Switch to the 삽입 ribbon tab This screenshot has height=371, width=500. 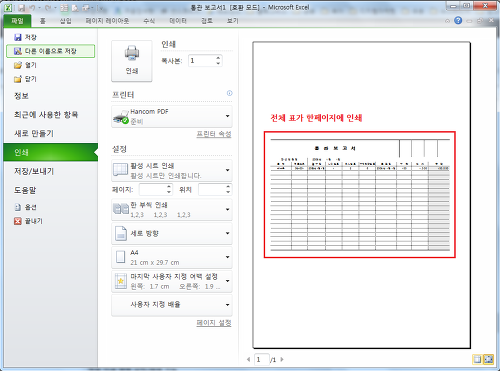pyautogui.click(x=66, y=21)
